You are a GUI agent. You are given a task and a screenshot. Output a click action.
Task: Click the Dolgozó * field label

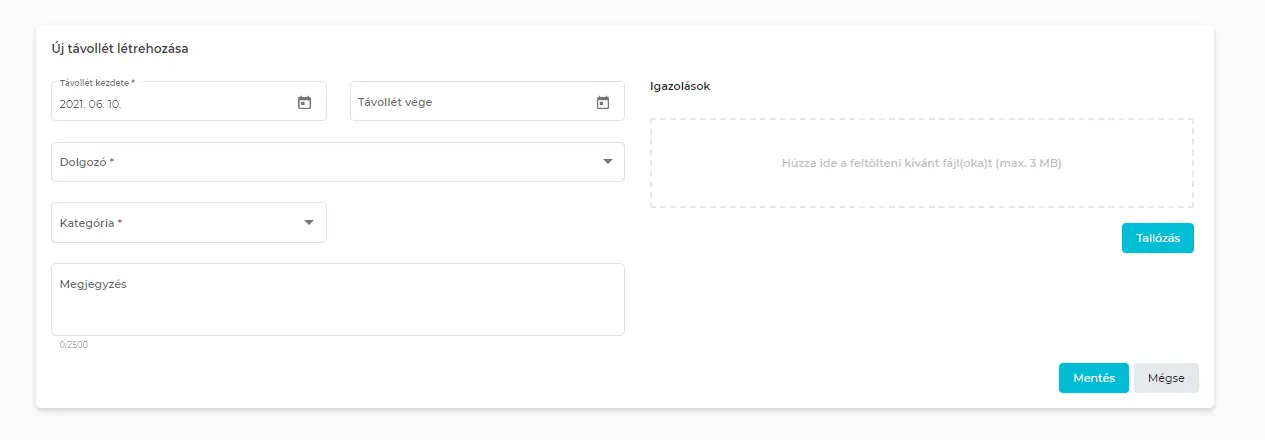pos(87,162)
